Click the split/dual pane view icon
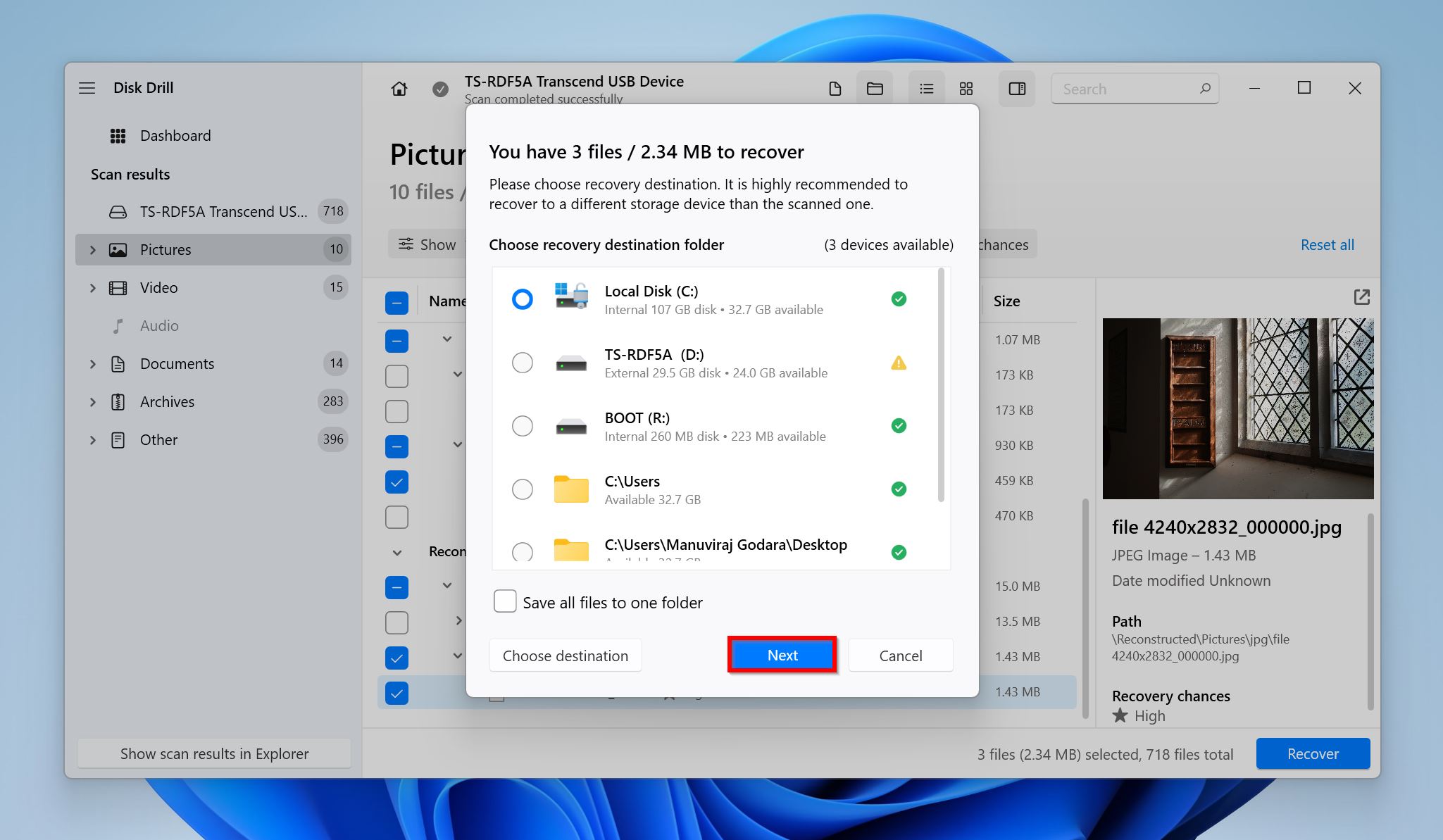Image resolution: width=1443 pixels, height=840 pixels. point(1017,88)
